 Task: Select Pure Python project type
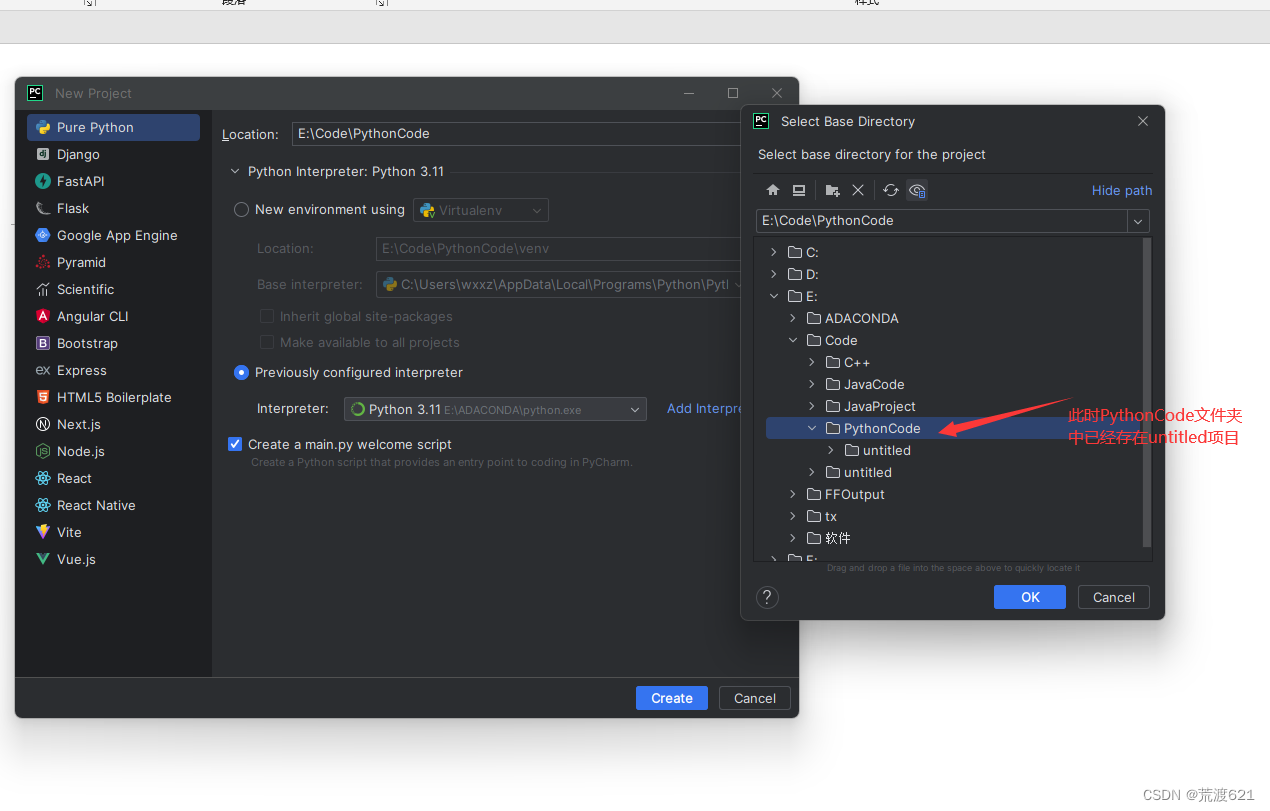[113, 127]
